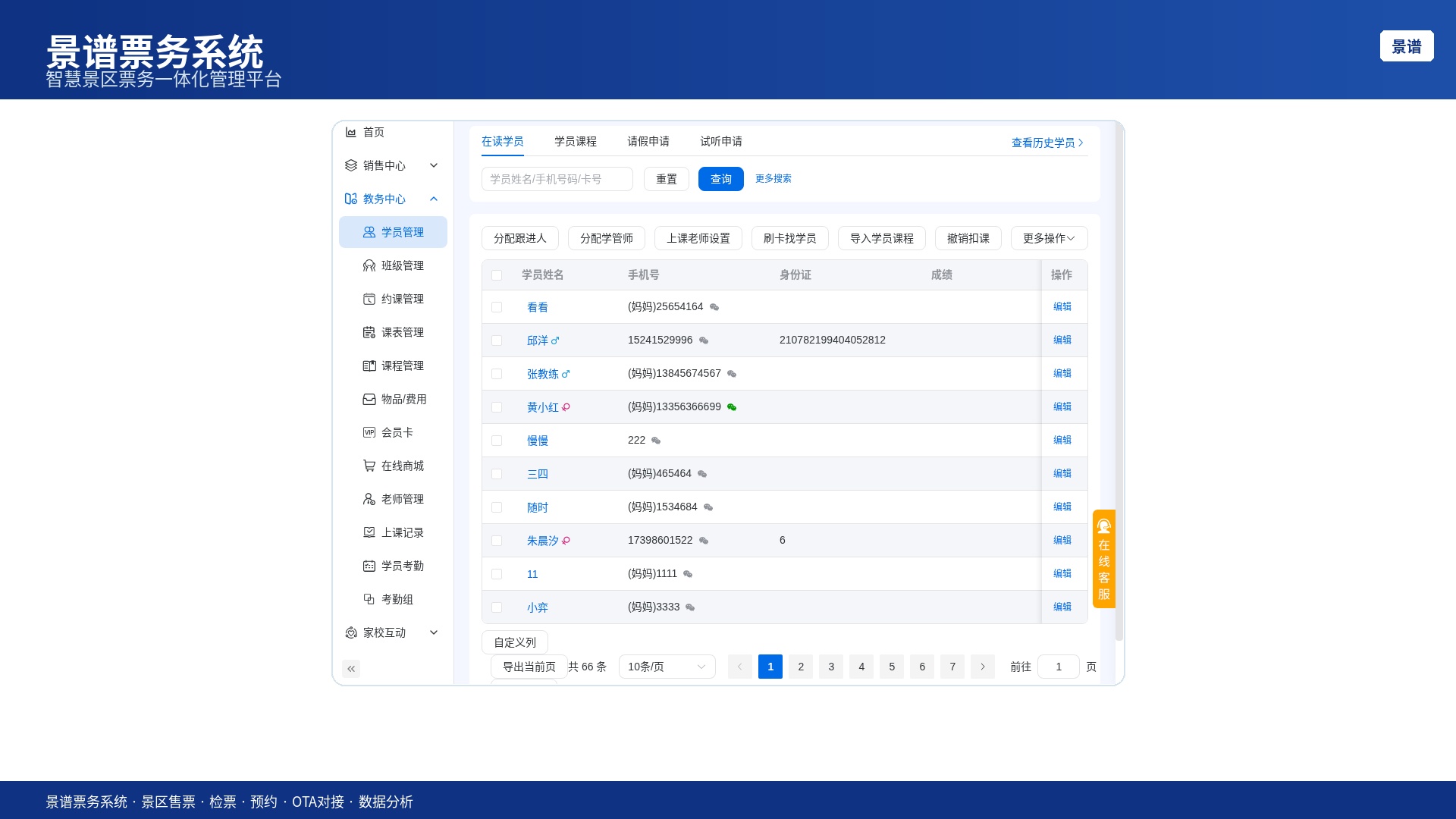Image resolution: width=1456 pixels, height=819 pixels.
Task: Click the 考勤组 group icon
Action: [x=369, y=599]
